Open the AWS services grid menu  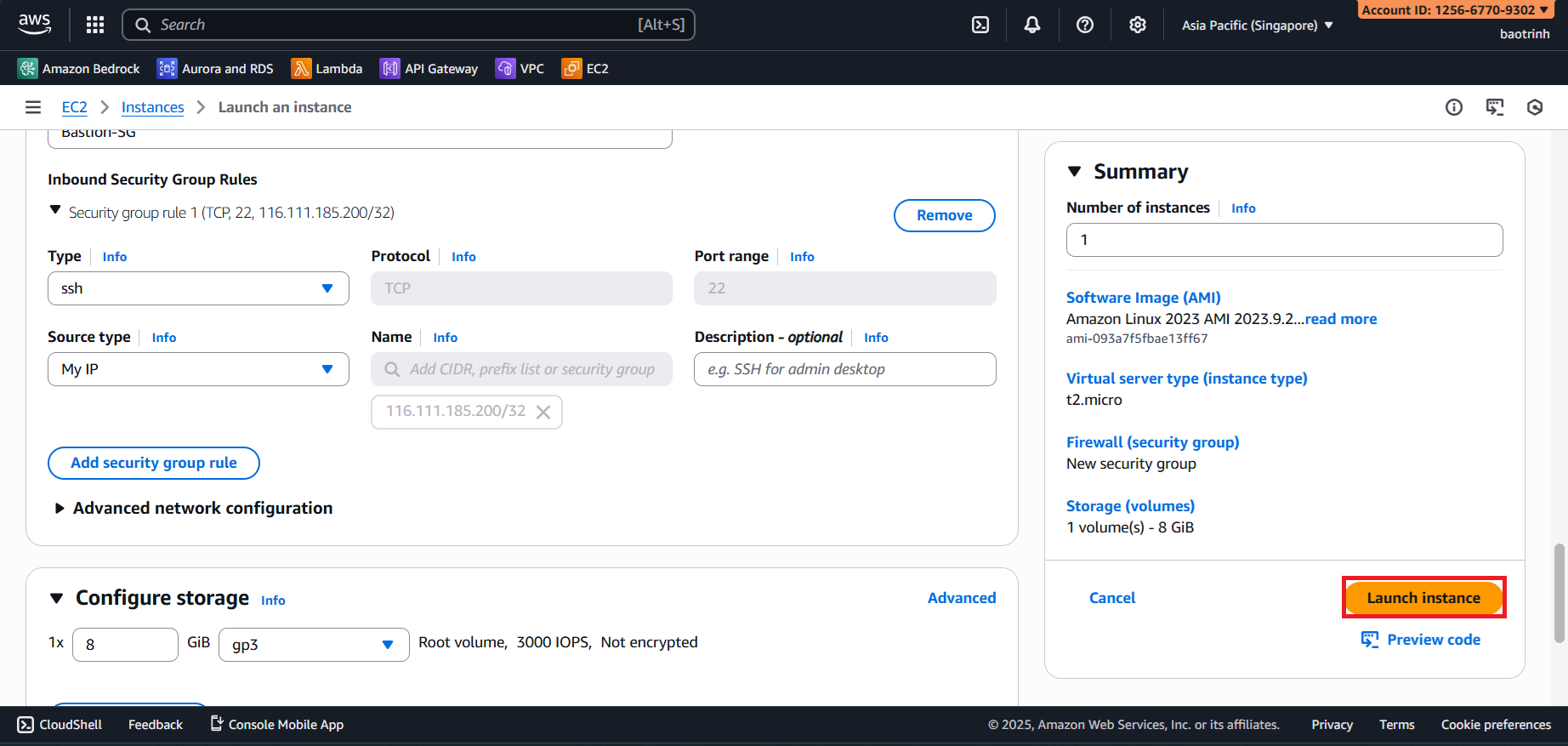pyautogui.click(x=95, y=25)
